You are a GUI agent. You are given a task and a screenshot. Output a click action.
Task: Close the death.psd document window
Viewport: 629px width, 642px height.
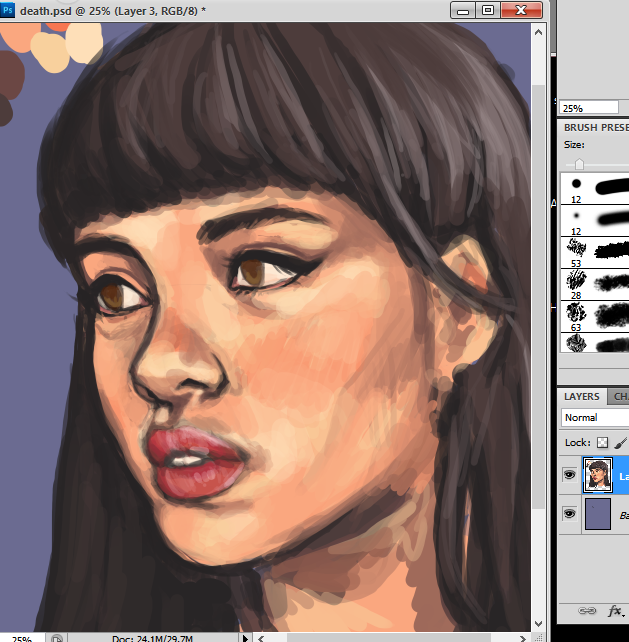pos(521,10)
